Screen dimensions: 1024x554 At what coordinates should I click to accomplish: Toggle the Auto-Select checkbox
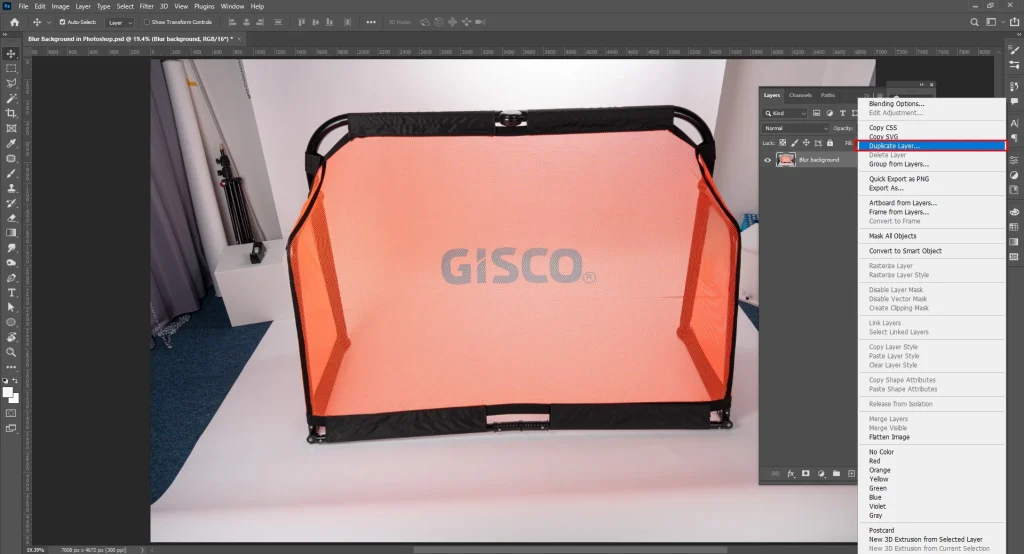pyautogui.click(x=64, y=21)
